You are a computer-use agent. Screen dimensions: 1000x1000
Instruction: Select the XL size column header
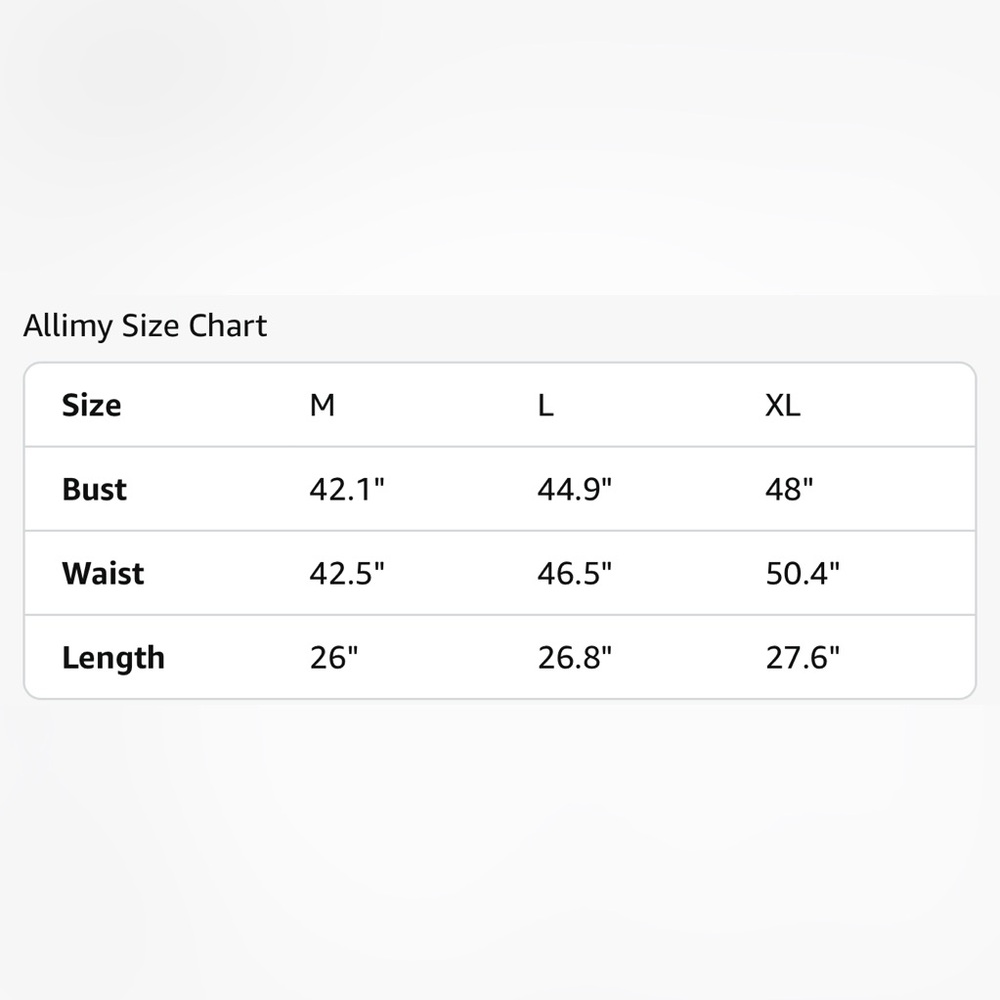(783, 405)
